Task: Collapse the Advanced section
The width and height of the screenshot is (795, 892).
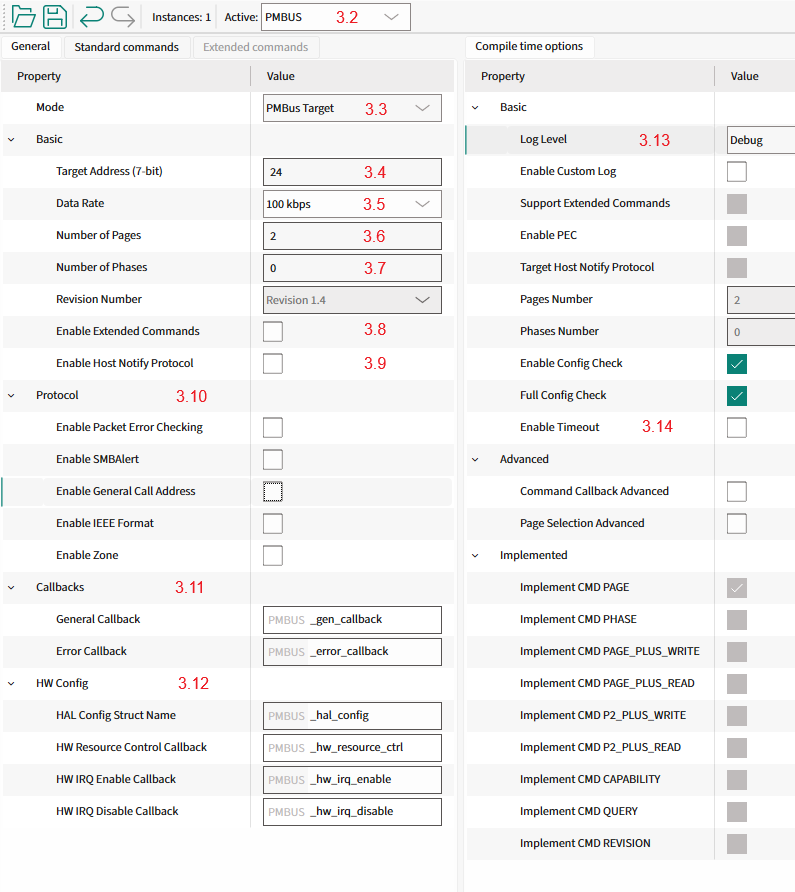Action: [475, 459]
